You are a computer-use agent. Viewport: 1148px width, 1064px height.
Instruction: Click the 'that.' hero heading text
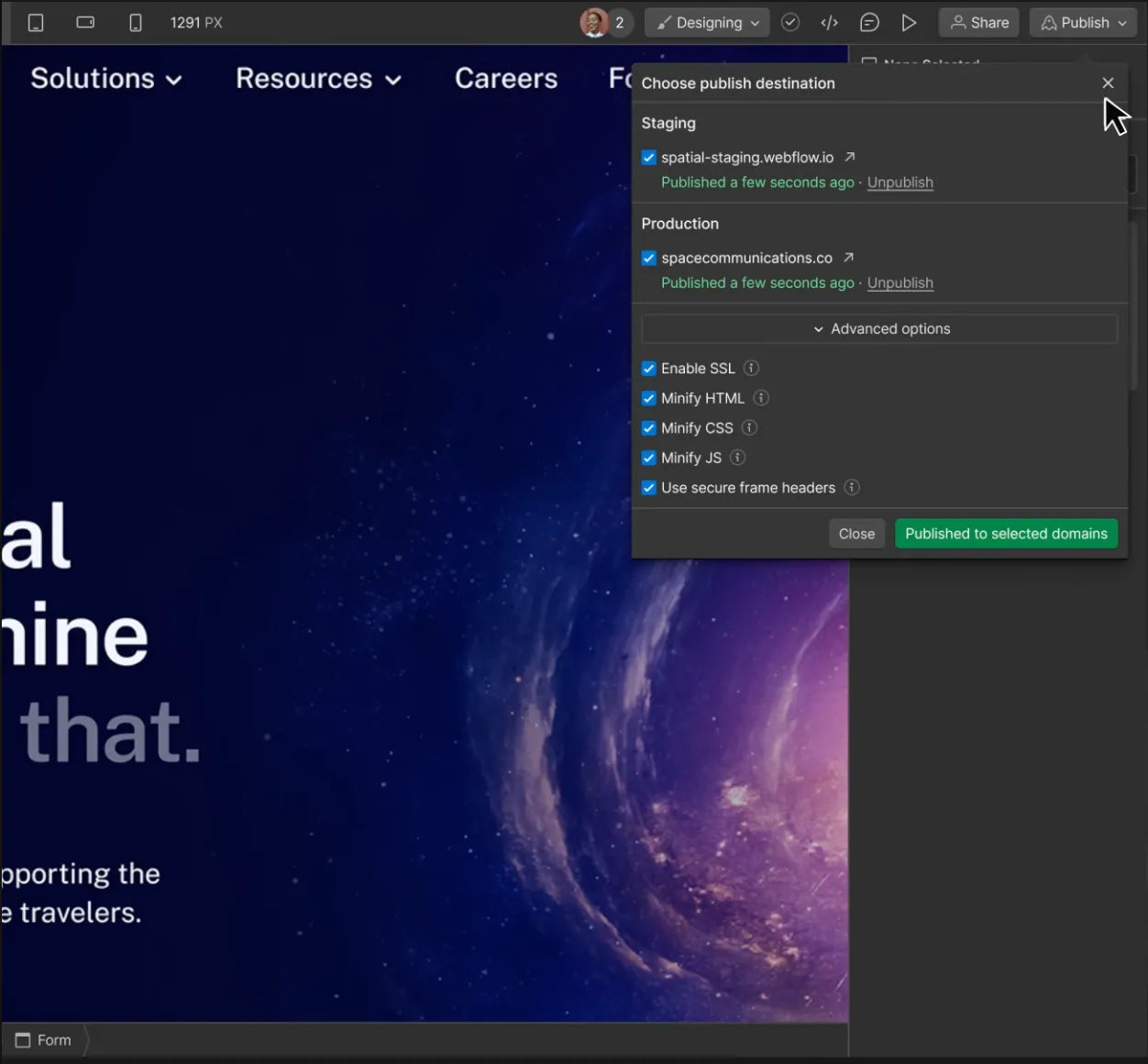111,731
